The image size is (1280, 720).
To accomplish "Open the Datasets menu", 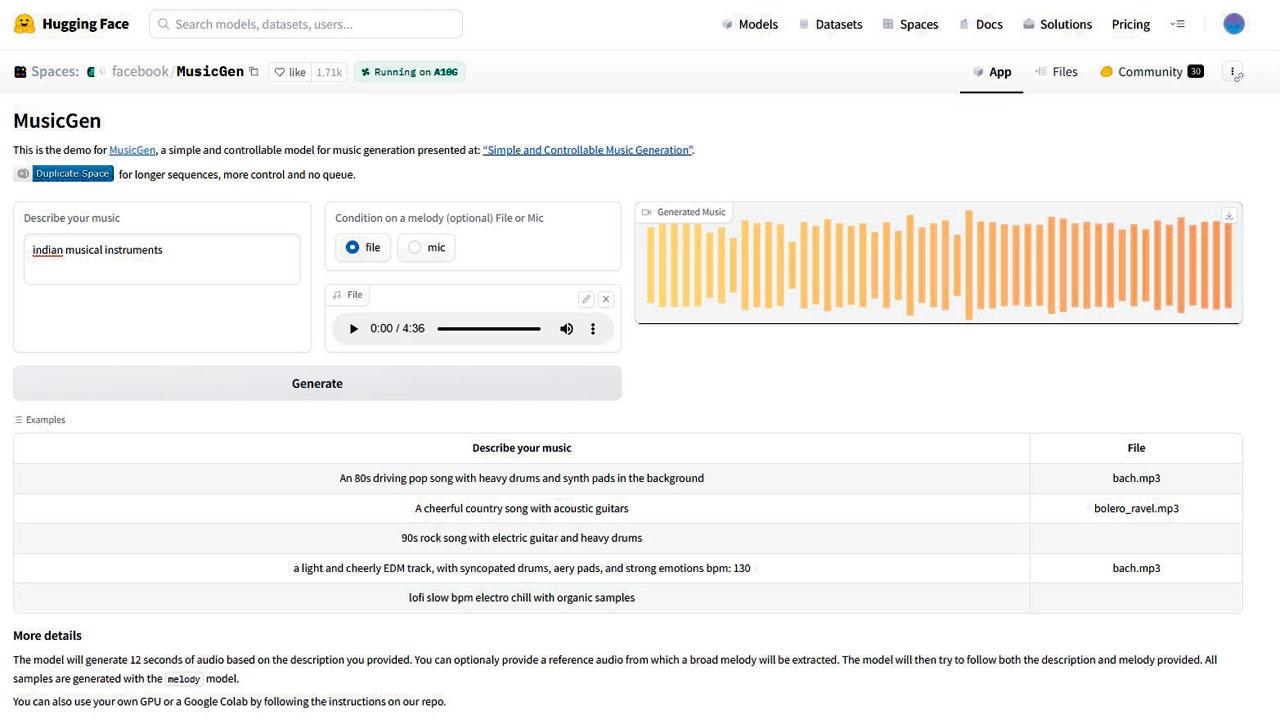I will point(830,24).
